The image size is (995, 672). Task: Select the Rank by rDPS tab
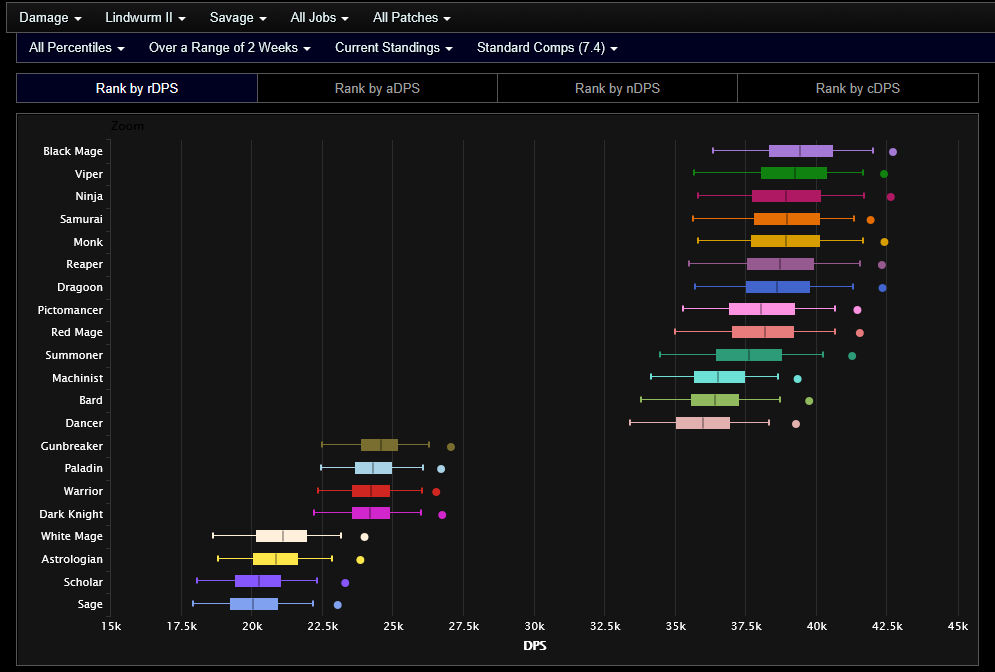pos(137,88)
